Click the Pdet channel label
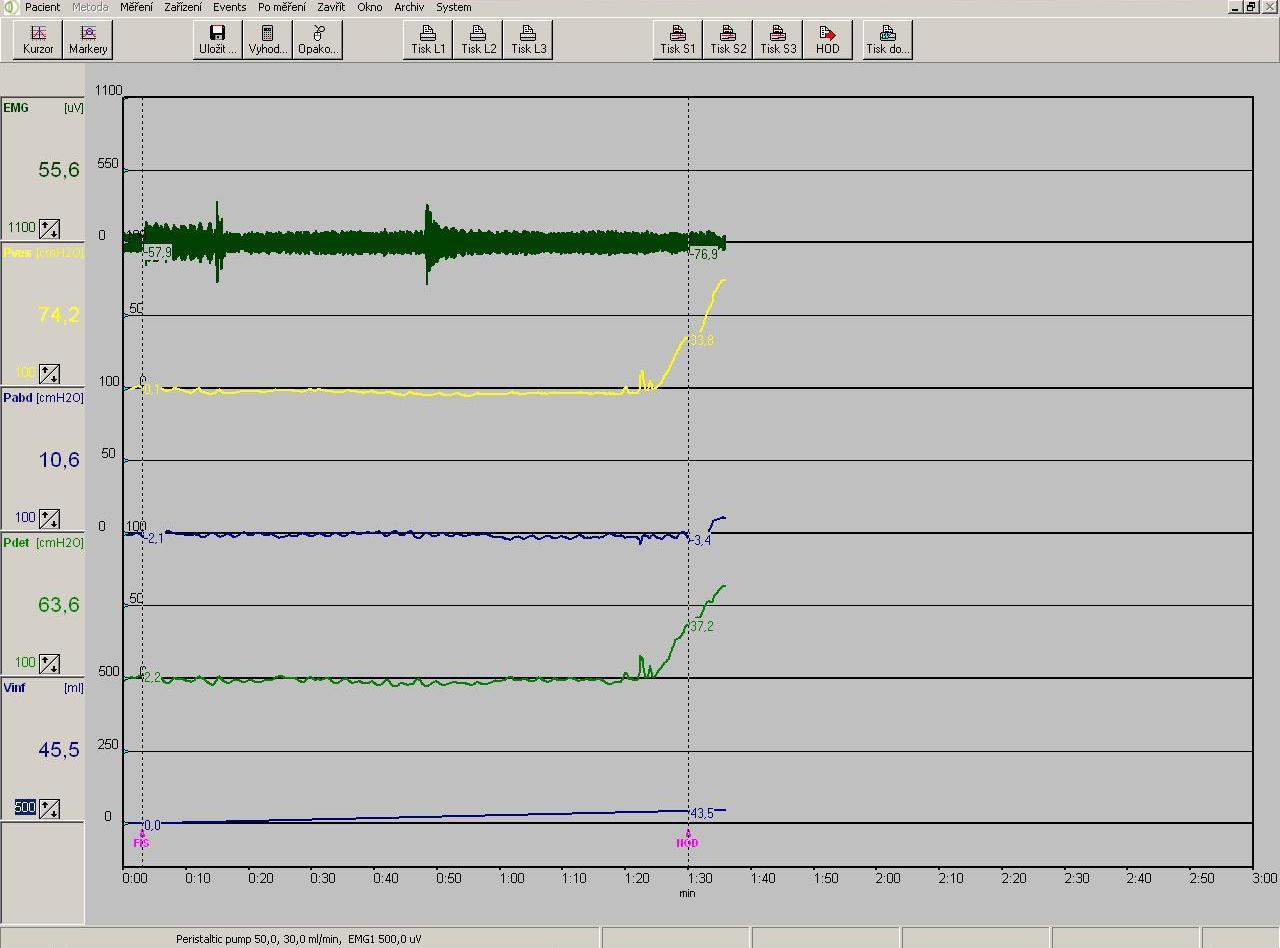The height and width of the screenshot is (948, 1280). click(16, 543)
